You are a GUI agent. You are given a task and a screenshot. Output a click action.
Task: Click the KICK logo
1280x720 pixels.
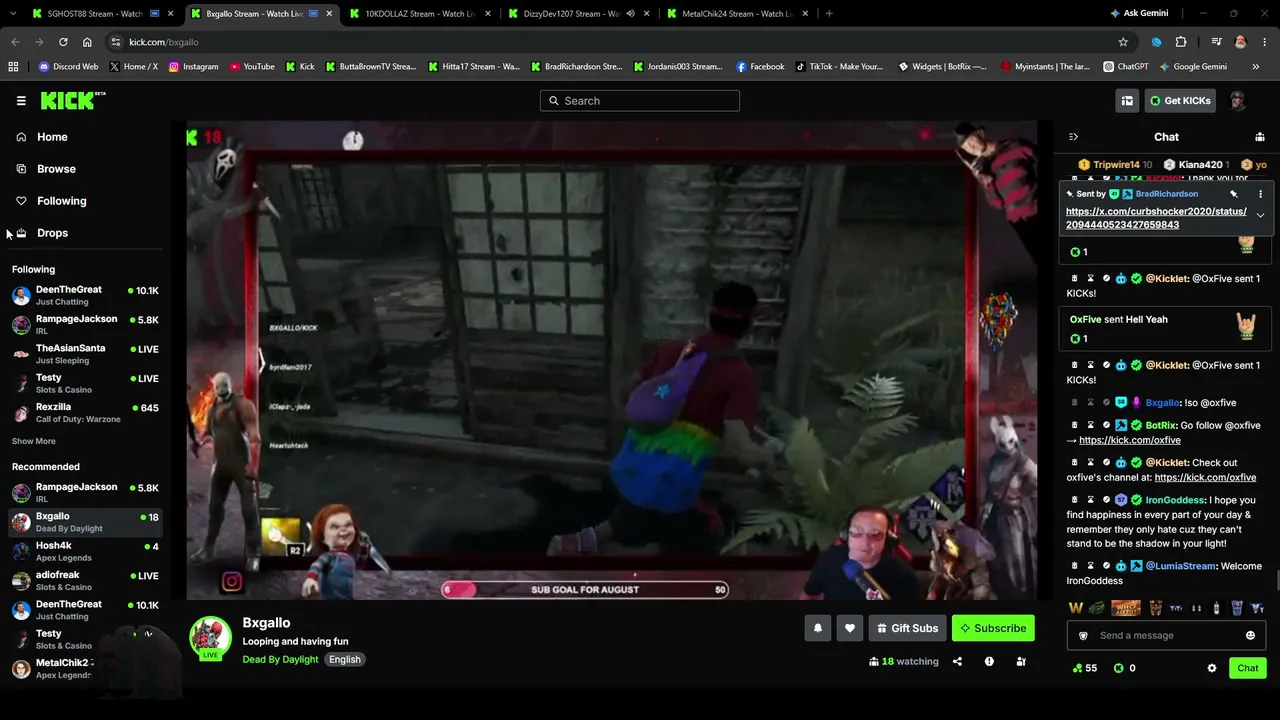click(73, 100)
